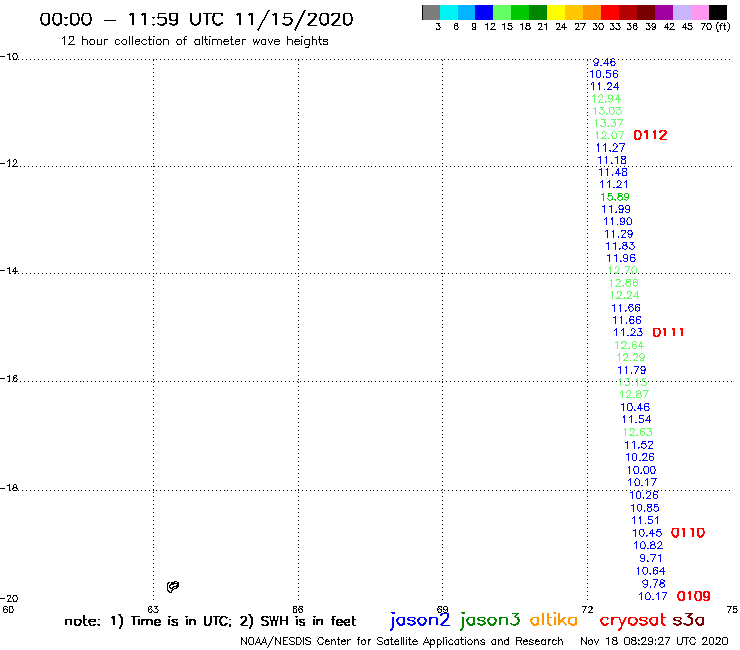
Task: Click the wave height value 9.78
Action: tap(654, 583)
